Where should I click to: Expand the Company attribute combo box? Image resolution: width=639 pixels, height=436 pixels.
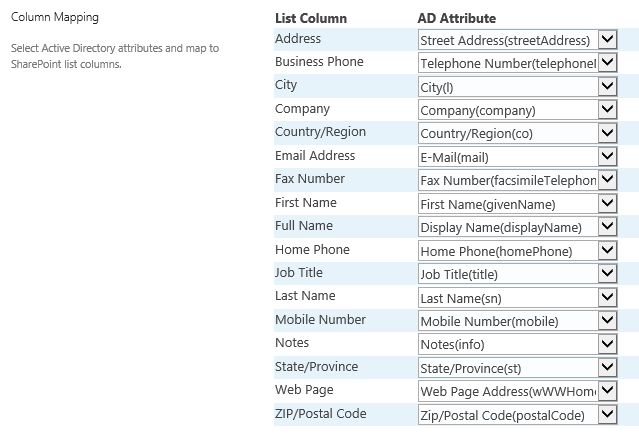(518, 110)
